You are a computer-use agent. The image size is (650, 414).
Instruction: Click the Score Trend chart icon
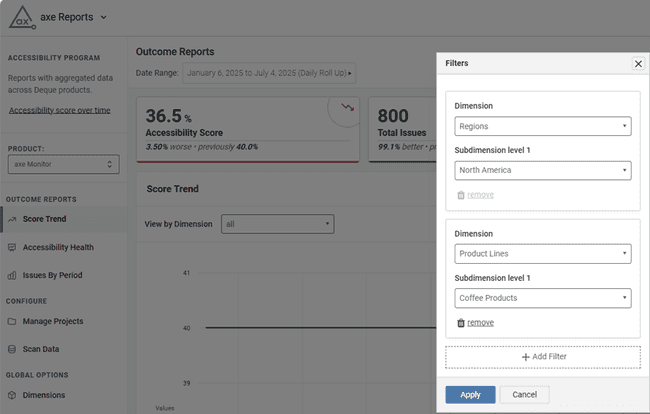[12, 219]
